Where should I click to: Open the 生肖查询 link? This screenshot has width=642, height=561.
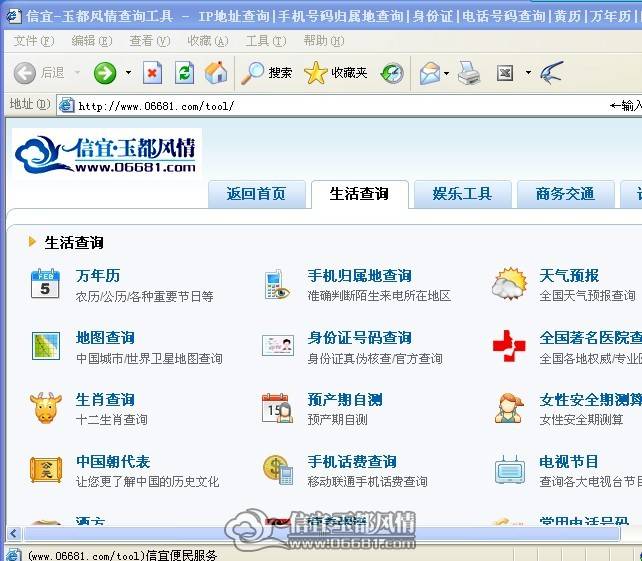tap(105, 400)
